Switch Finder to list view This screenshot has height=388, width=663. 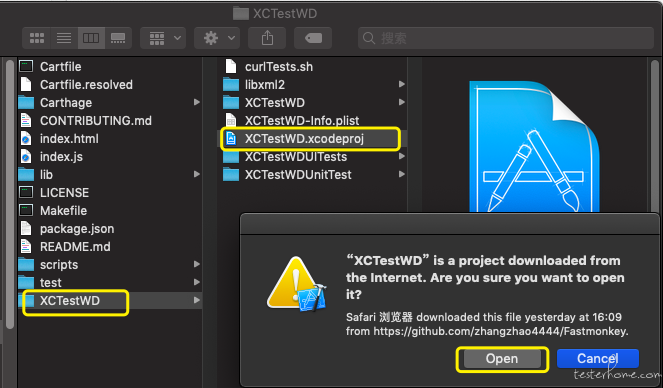64,38
